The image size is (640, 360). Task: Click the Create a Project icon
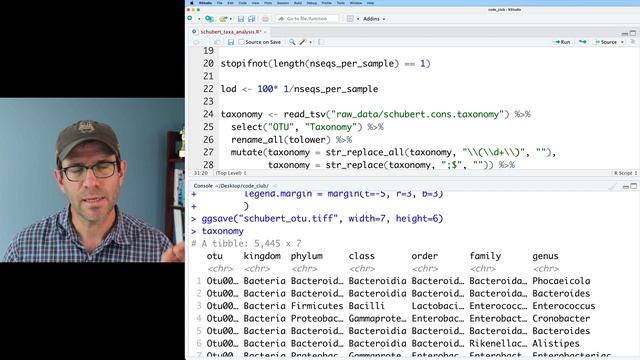209,19
